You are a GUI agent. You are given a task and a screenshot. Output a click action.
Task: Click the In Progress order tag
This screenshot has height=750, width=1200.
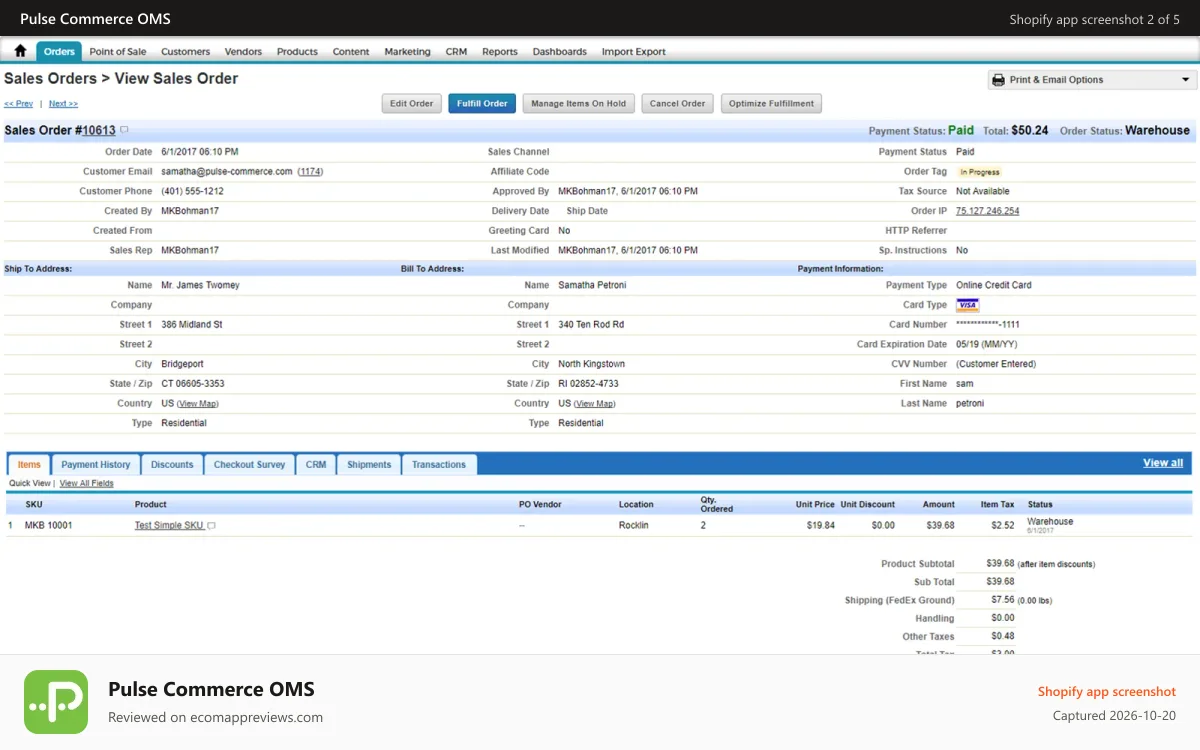click(x=980, y=172)
